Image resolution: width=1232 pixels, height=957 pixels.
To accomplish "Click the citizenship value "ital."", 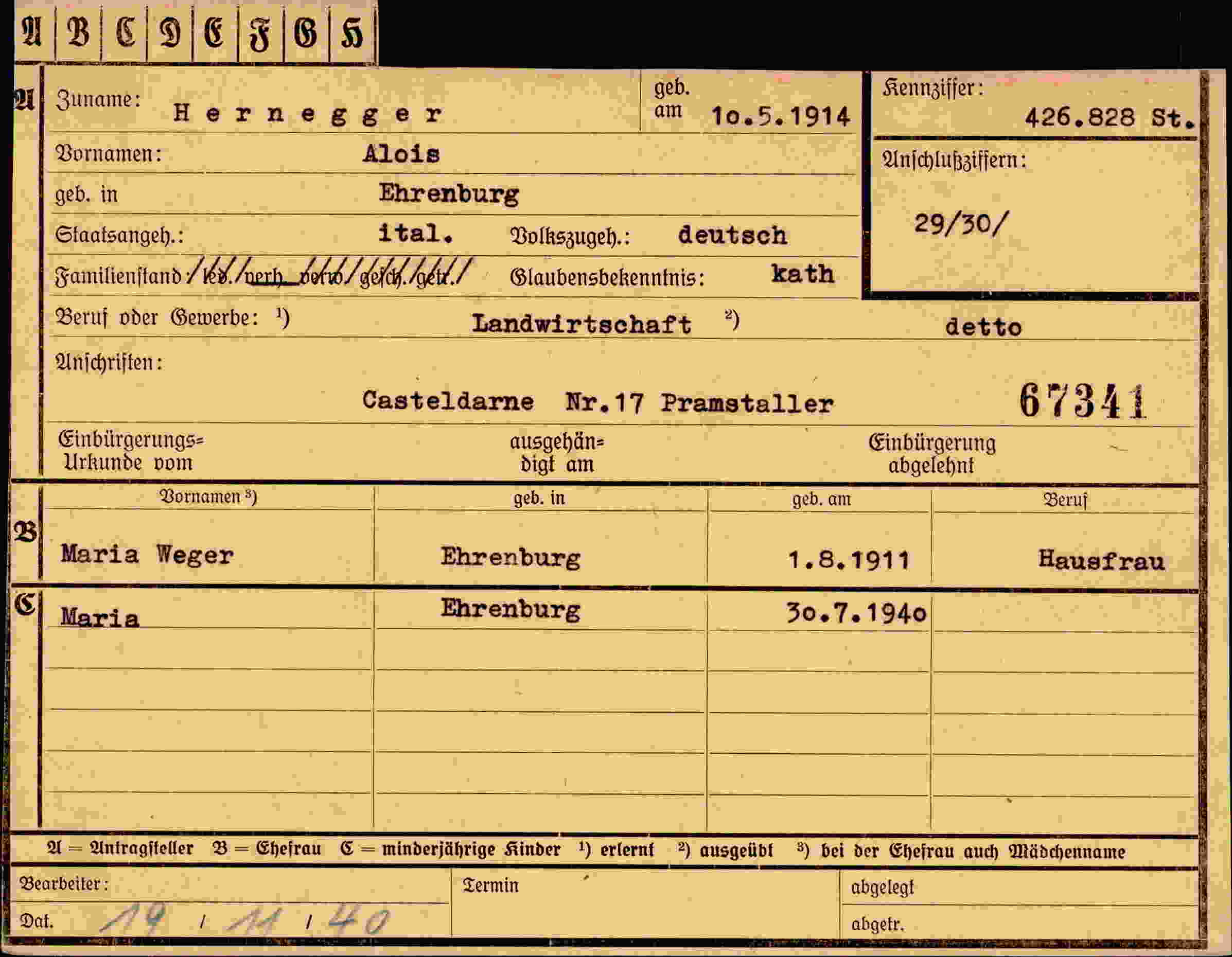I will (x=416, y=234).
